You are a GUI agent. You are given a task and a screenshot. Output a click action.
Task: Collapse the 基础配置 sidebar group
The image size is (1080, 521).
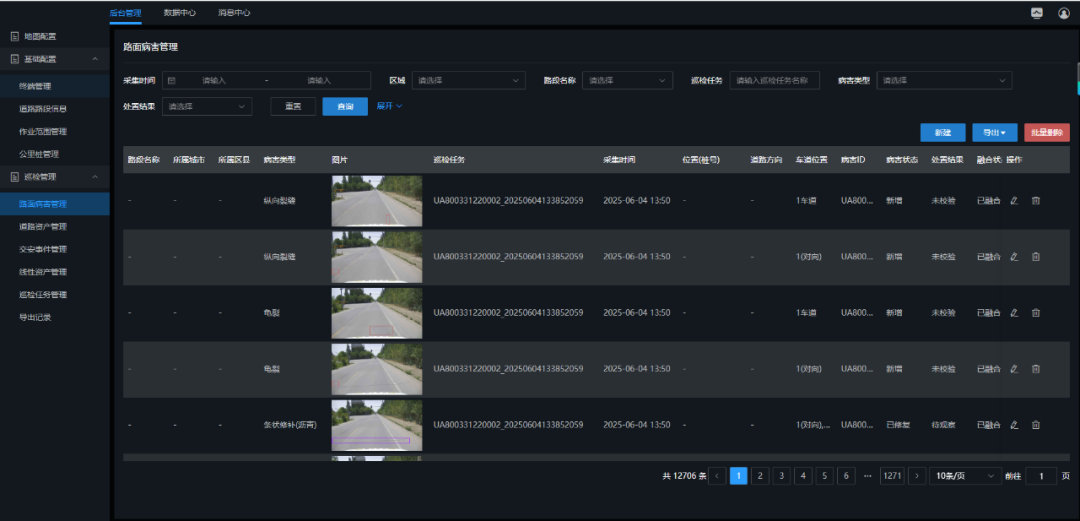click(x=94, y=60)
